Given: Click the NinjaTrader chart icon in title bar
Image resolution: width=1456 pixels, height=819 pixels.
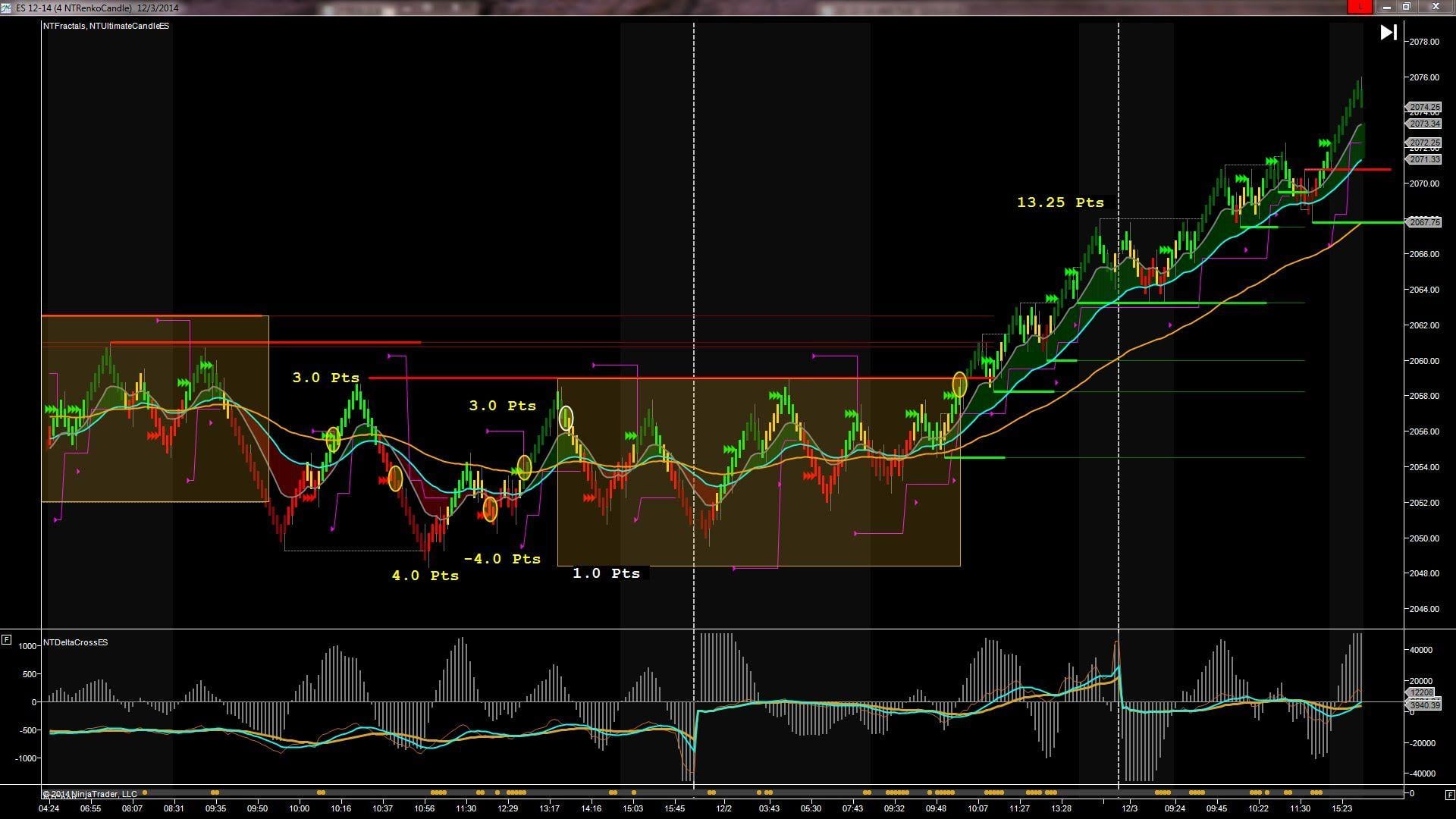Looking at the screenshot, I should coord(6,8).
